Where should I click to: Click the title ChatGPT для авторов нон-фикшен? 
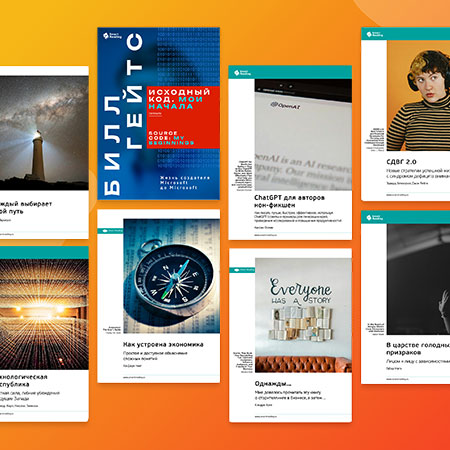(x=289, y=201)
